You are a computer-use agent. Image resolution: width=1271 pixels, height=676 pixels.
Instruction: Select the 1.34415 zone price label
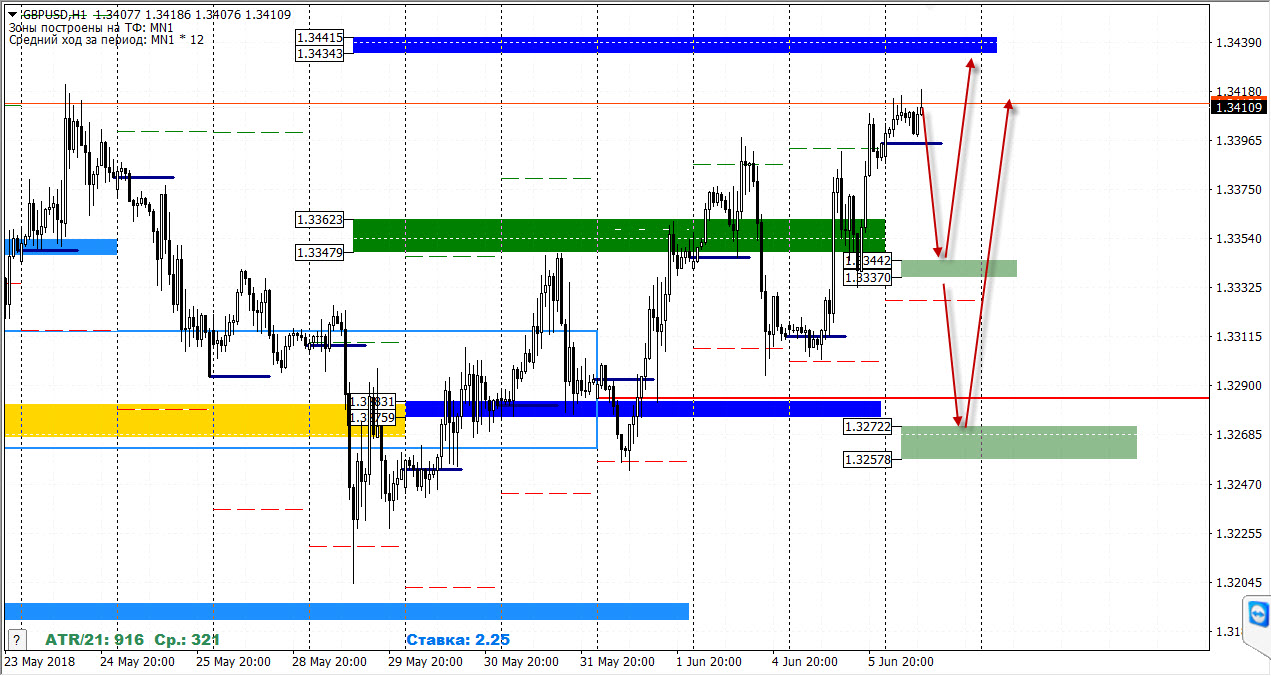[x=320, y=37]
